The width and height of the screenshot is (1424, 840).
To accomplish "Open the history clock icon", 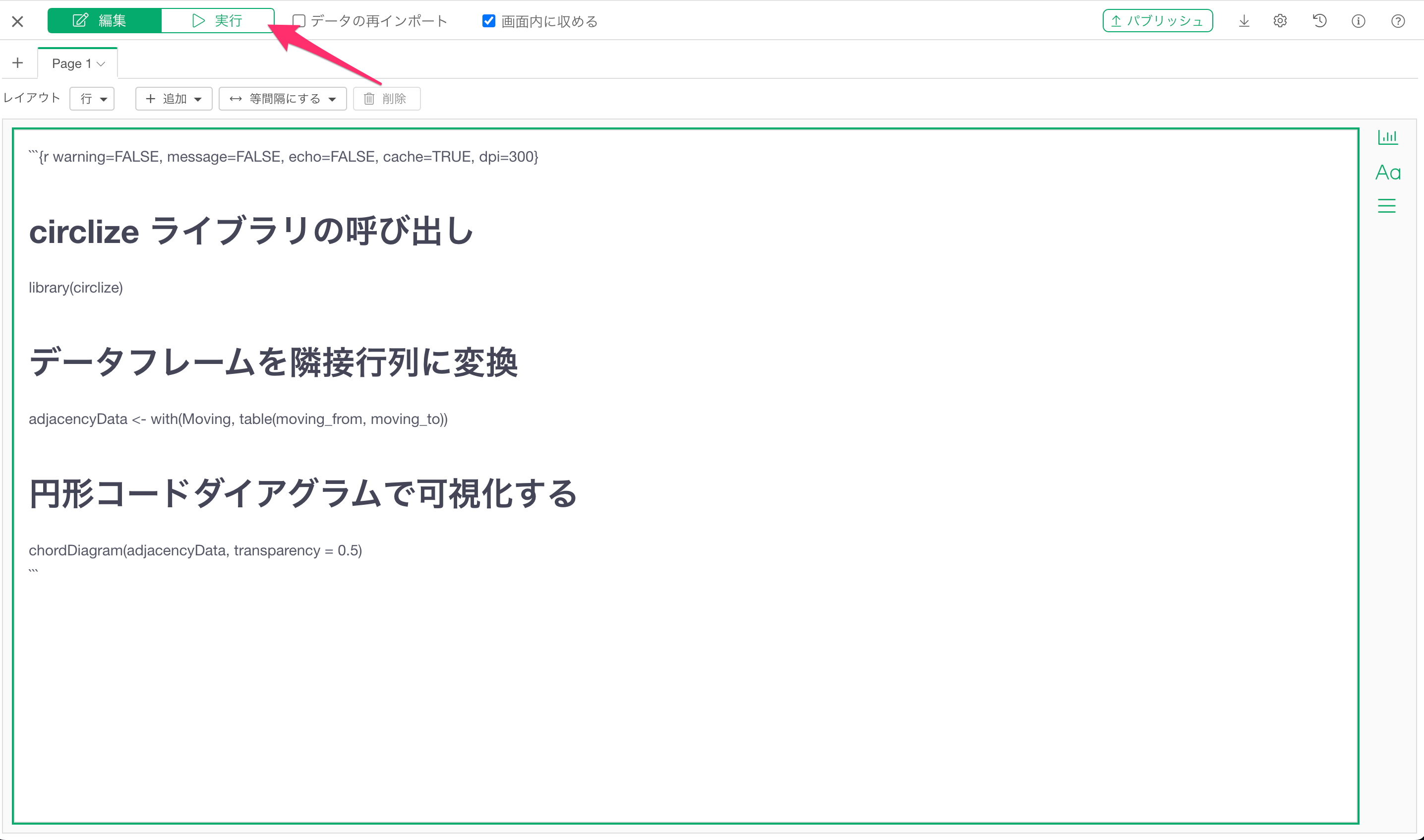I will (1319, 21).
